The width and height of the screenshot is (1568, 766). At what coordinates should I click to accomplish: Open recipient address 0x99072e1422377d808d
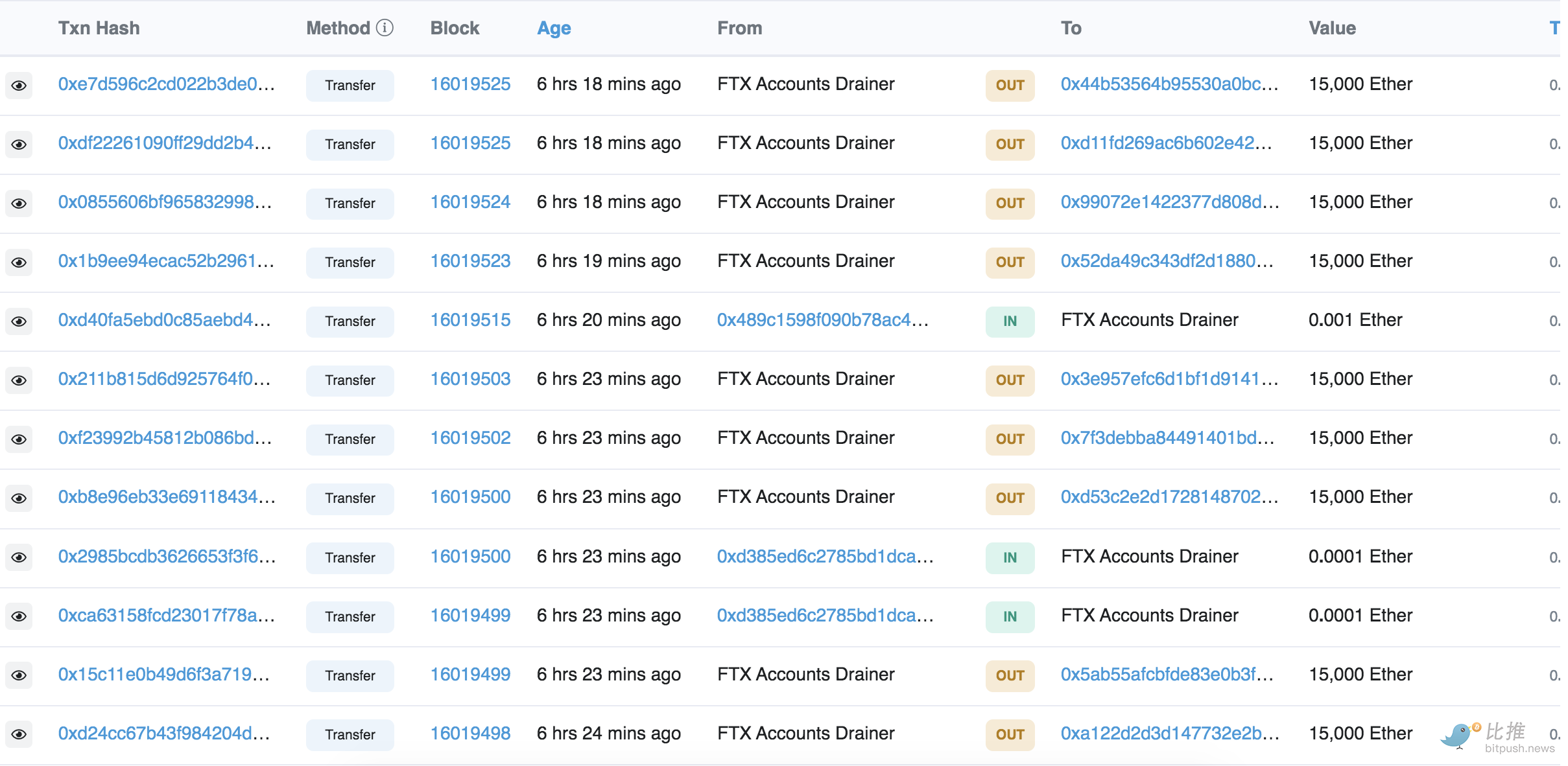tap(1170, 202)
